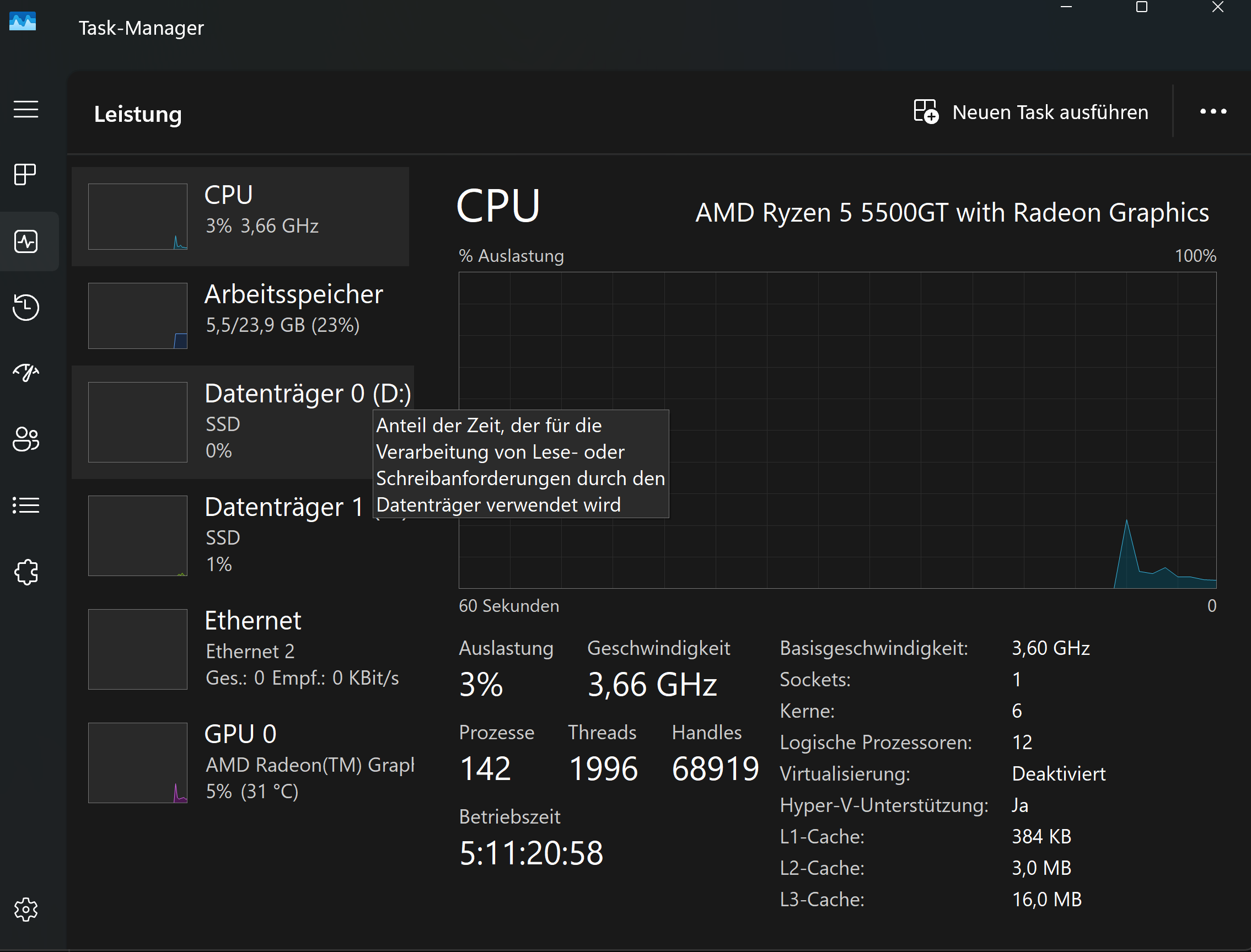The height and width of the screenshot is (952, 1251).
Task: Click Neuen Task ausführen button
Action: point(1030,112)
